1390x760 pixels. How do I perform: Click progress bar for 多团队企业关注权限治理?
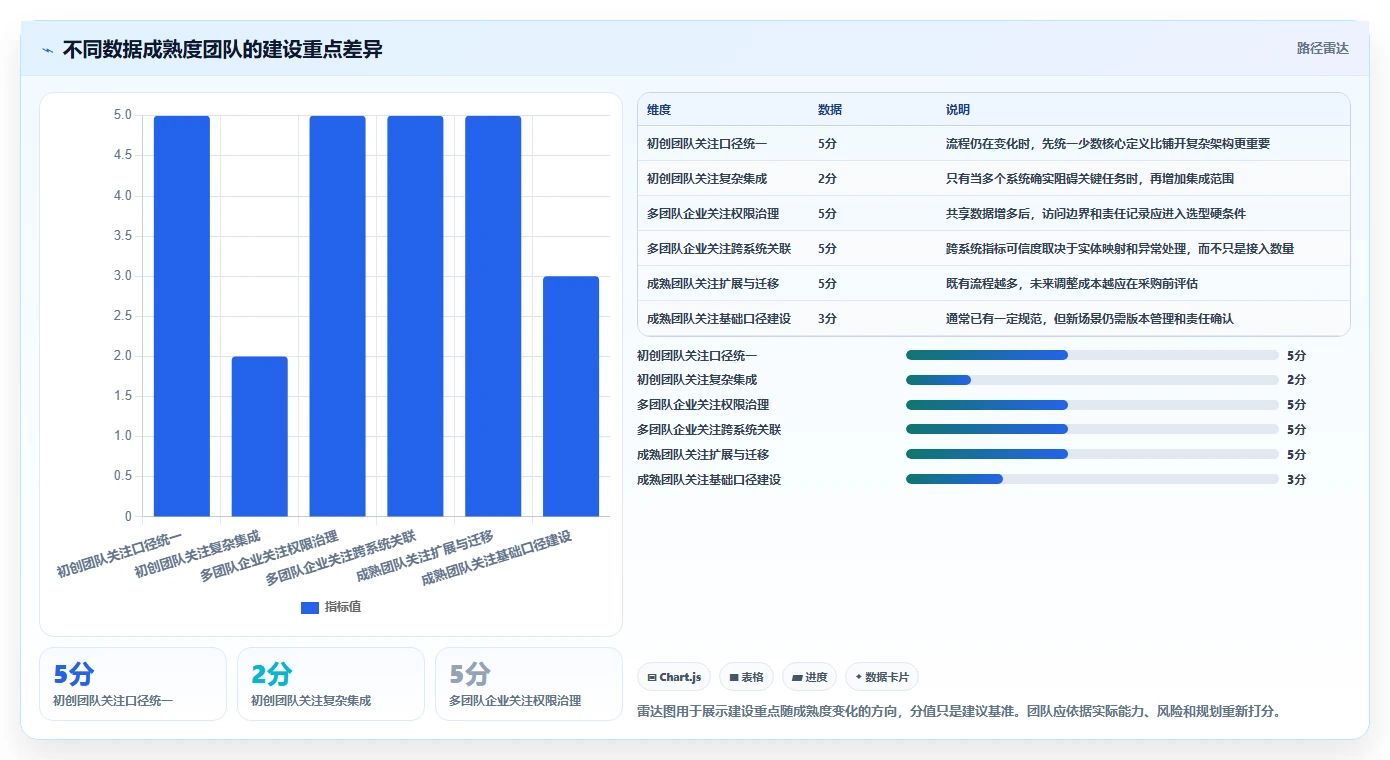[x=1092, y=405]
